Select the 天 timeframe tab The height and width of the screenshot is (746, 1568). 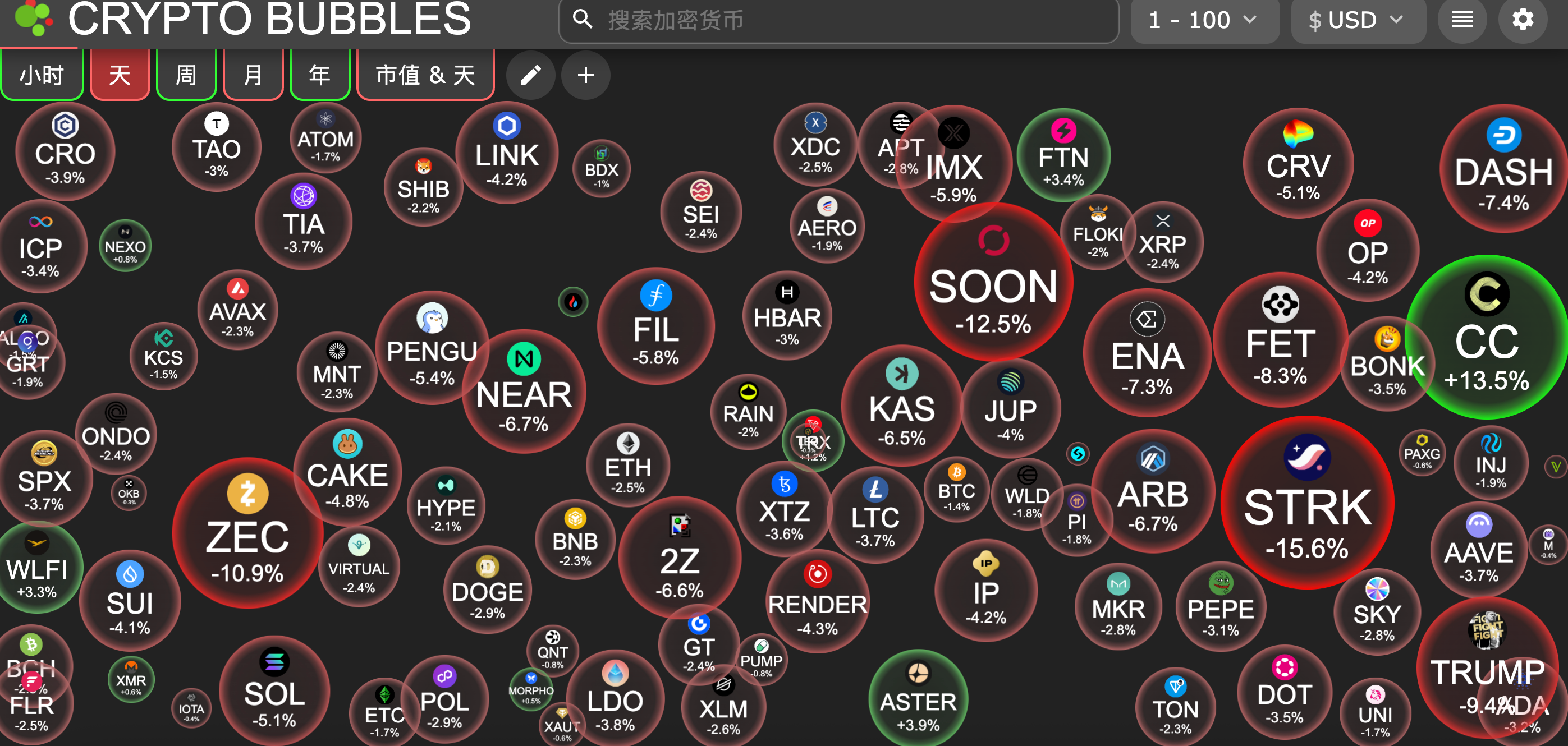(x=120, y=76)
